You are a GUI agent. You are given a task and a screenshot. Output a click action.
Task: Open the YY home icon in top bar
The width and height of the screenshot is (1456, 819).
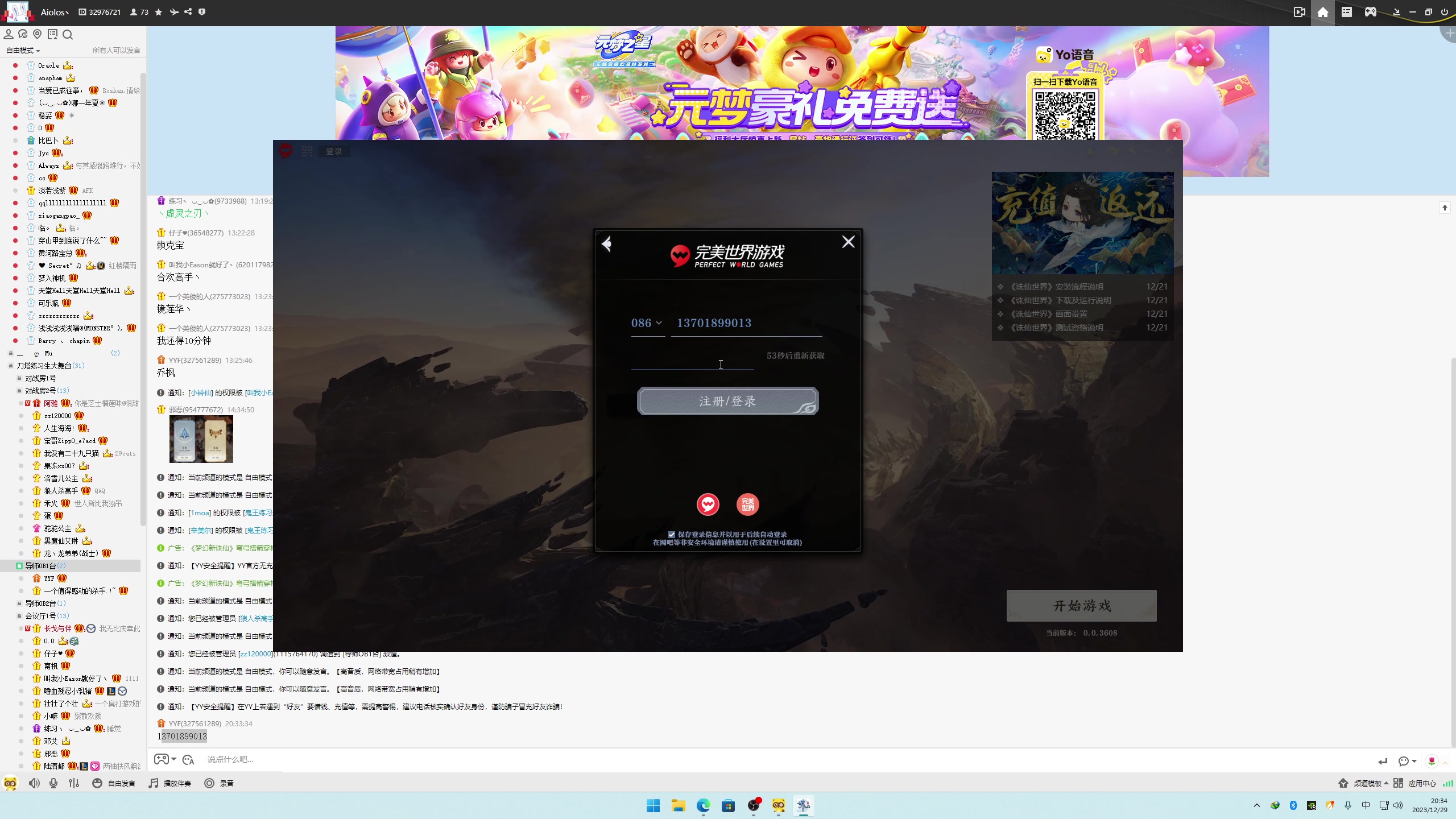pos(1323,12)
